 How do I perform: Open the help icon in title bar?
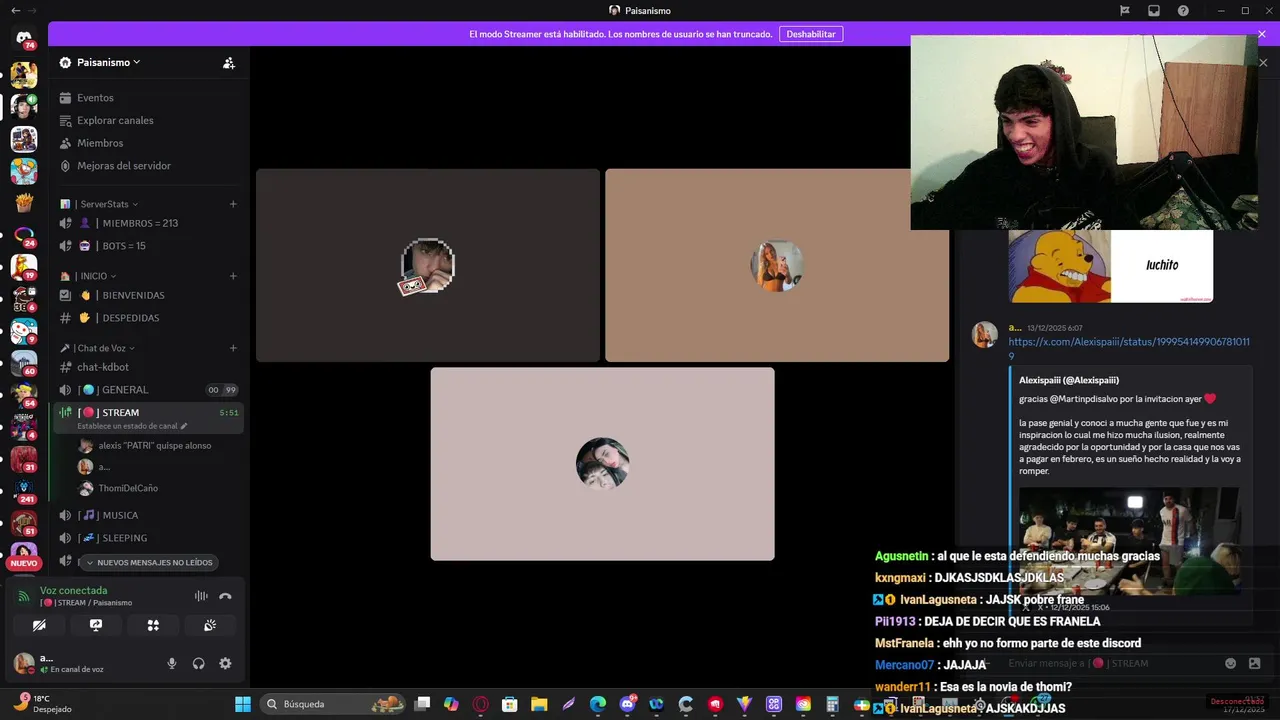click(x=1184, y=10)
